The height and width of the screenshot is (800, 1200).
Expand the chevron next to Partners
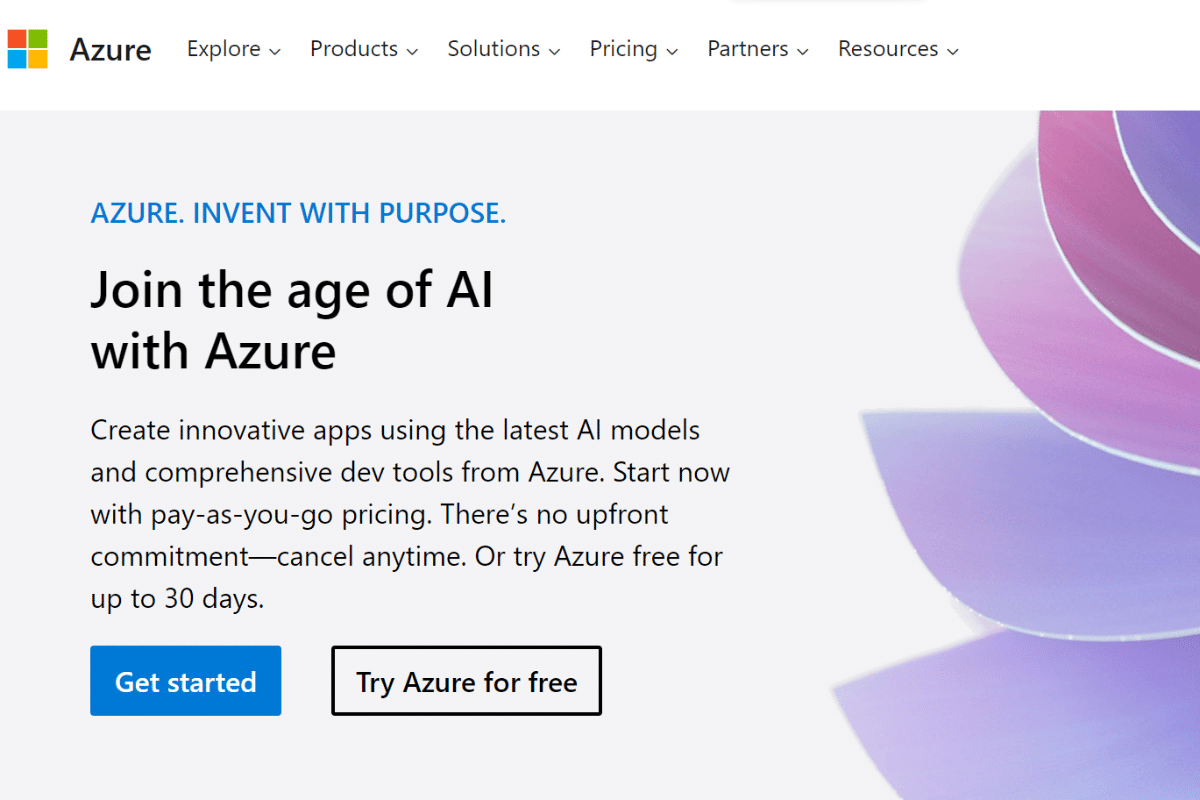[x=803, y=51]
